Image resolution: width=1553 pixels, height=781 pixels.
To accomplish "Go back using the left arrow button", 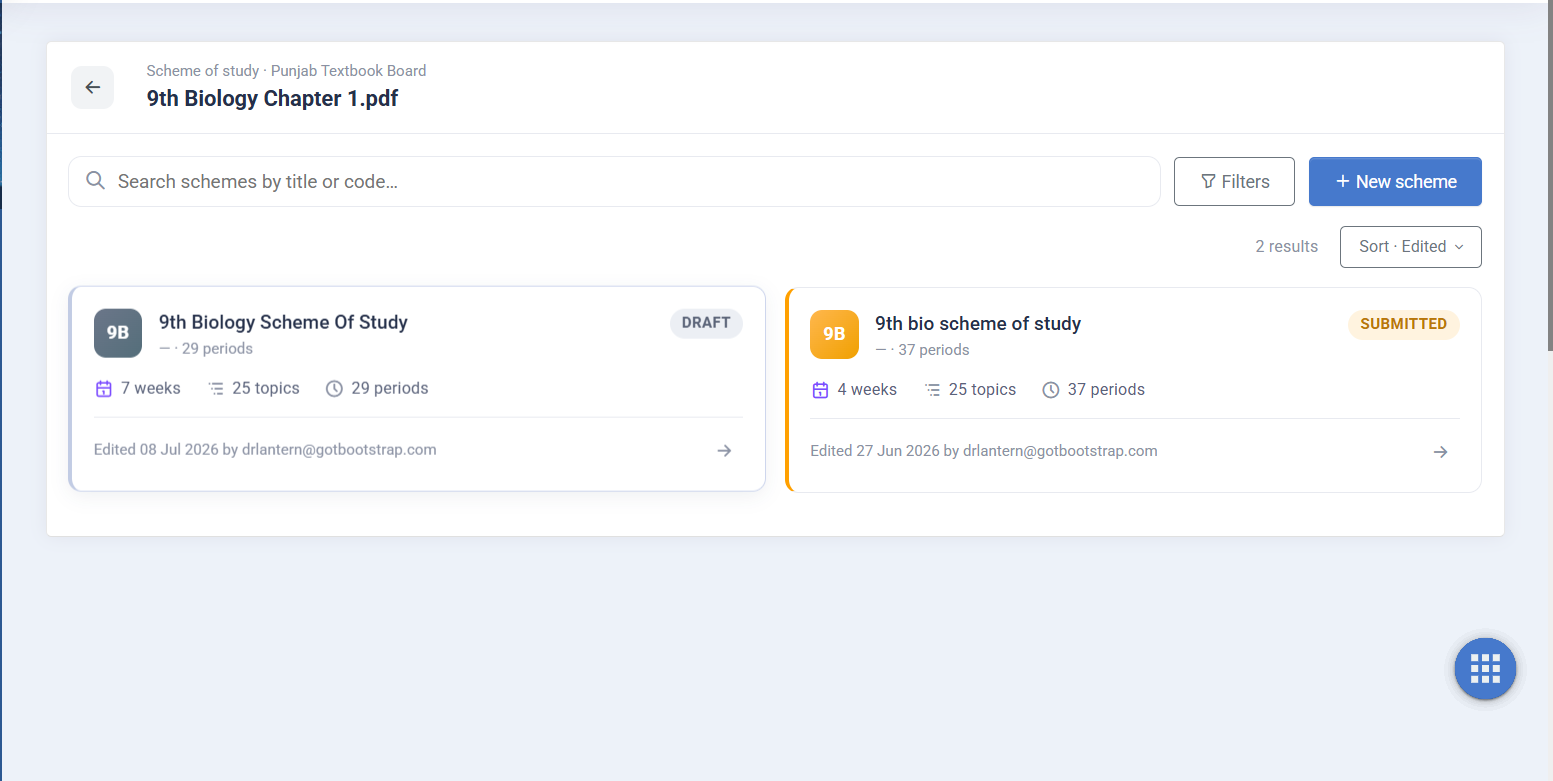I will pos(92,87).
